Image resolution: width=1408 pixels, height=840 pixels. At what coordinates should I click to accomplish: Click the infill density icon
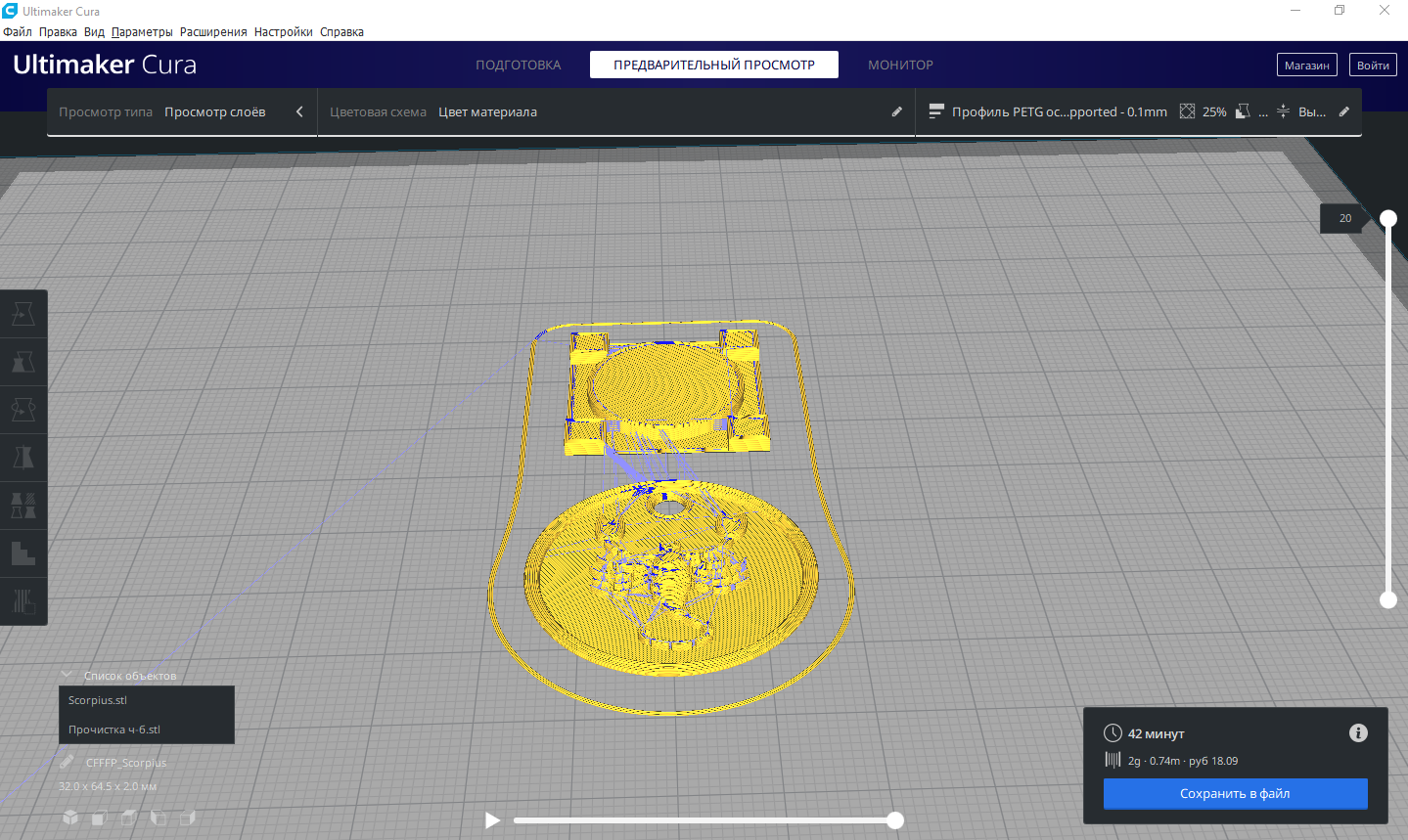pos(1187,111)
